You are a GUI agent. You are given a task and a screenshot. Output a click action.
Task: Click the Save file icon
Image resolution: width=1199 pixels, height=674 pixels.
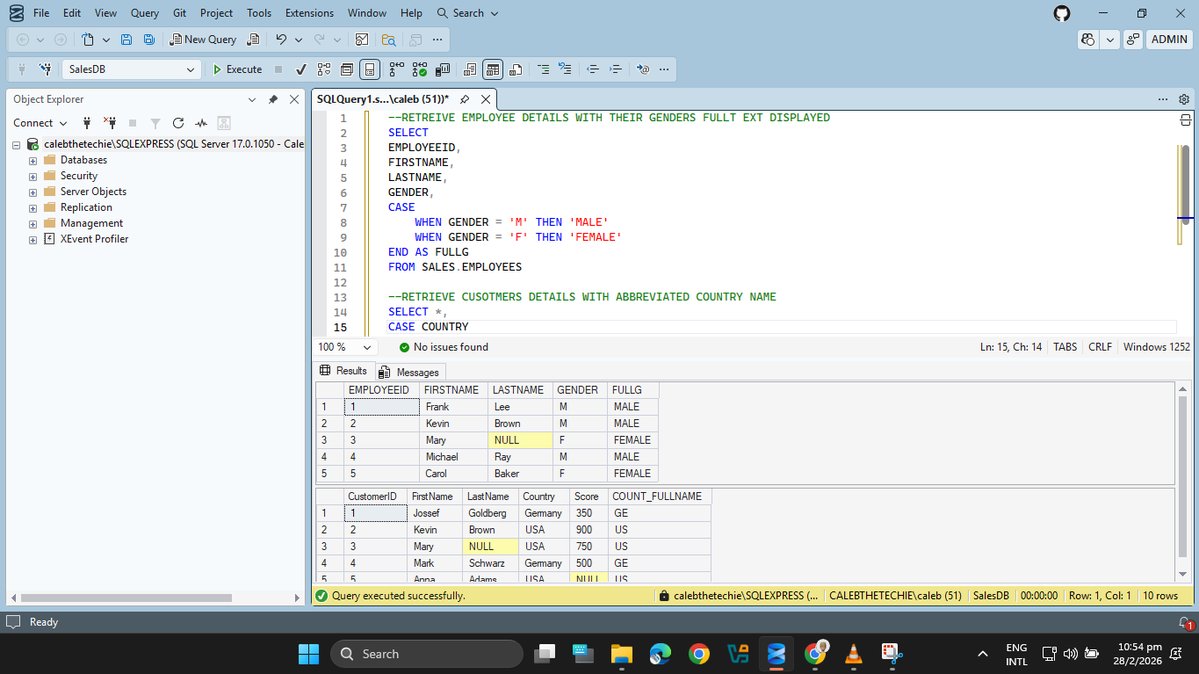pos(127,39)
